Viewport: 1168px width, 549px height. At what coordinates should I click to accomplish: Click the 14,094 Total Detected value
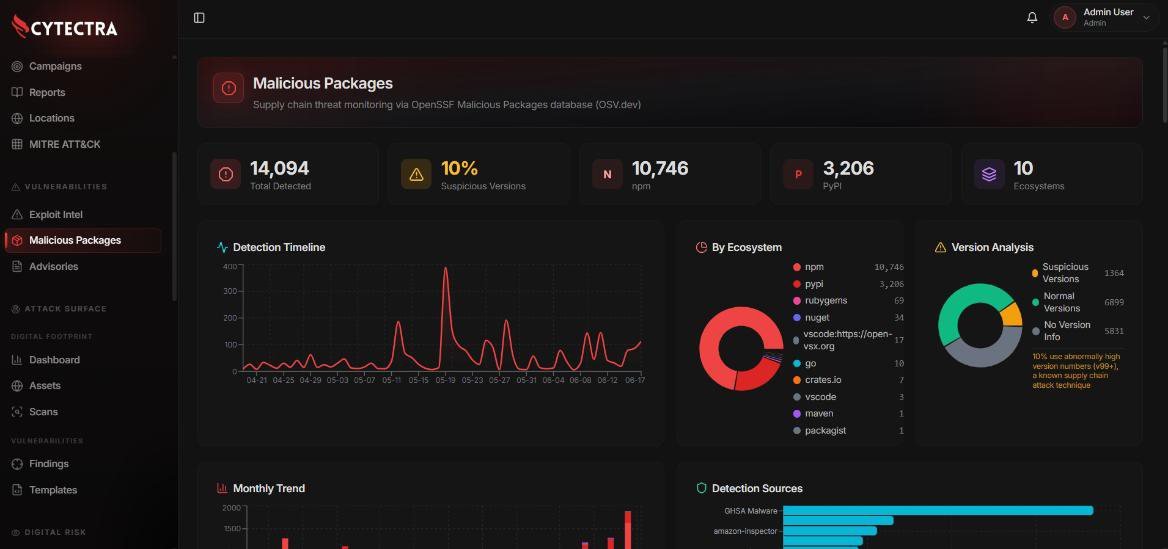(x=279, y=168)
